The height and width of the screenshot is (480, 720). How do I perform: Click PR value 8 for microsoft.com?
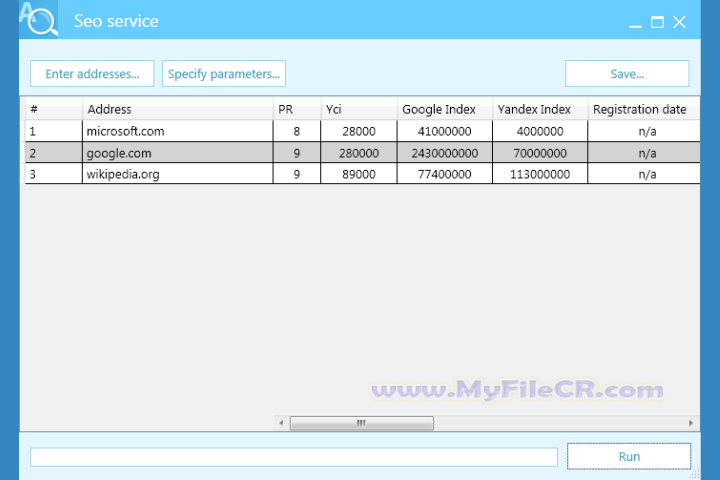(297, 131)
